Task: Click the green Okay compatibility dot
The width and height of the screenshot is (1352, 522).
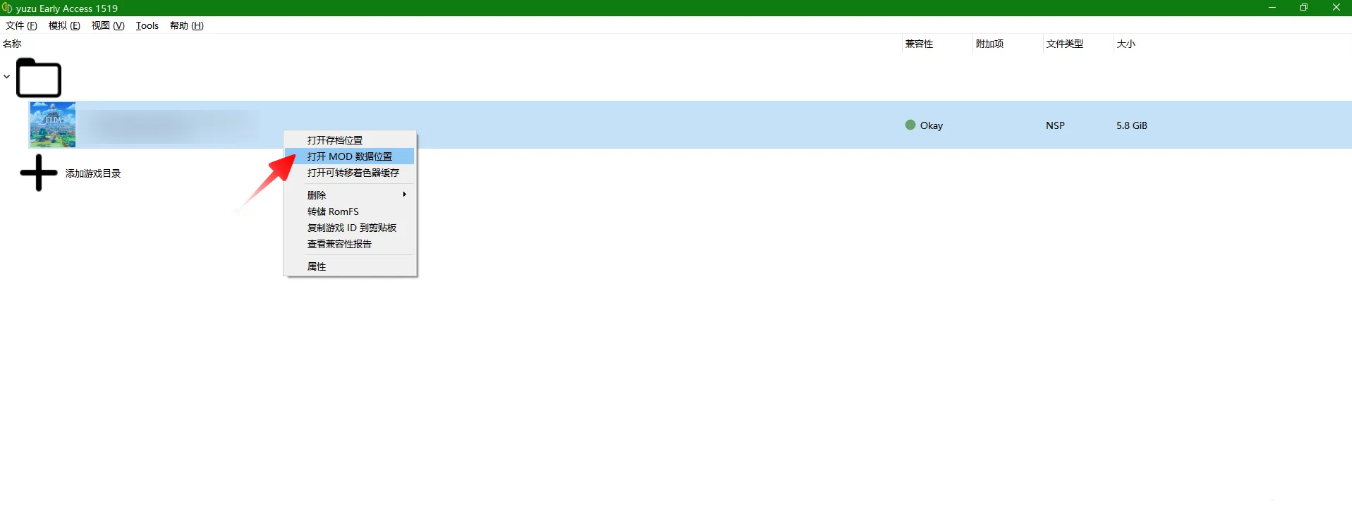Action: (910, 125)
